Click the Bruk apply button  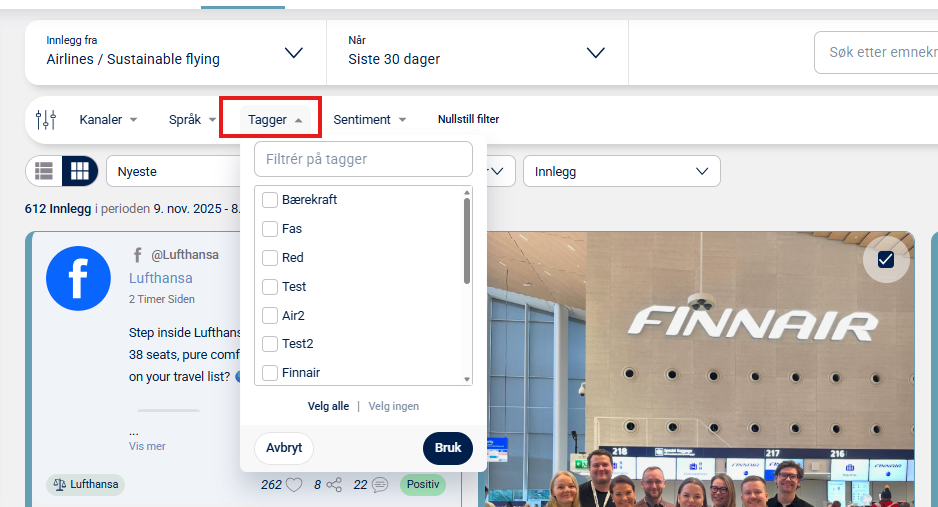pos(447,448)
